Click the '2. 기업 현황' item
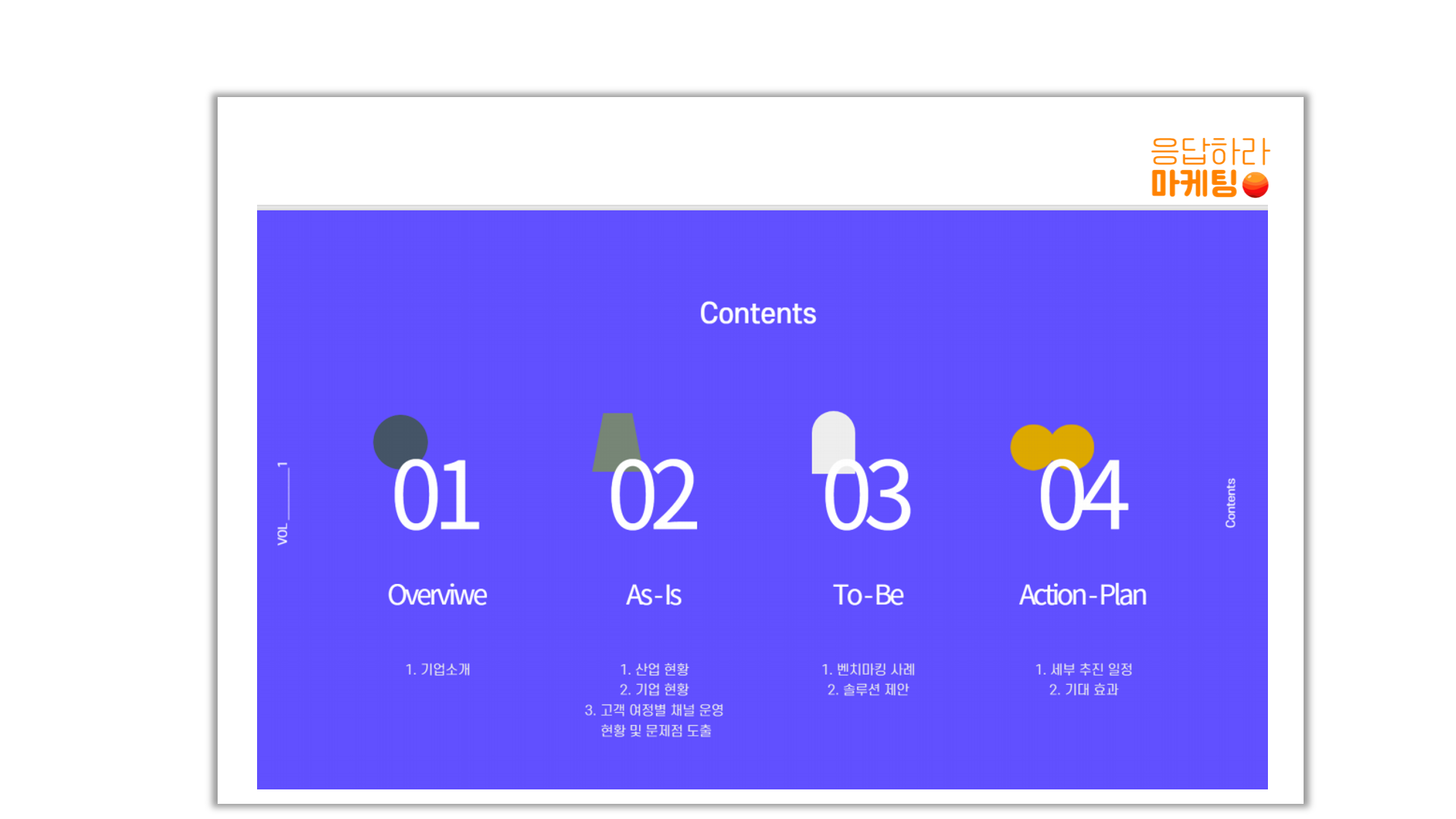Screen dimensions: 1456x819 pyautogui.click(x=654, y=689)
